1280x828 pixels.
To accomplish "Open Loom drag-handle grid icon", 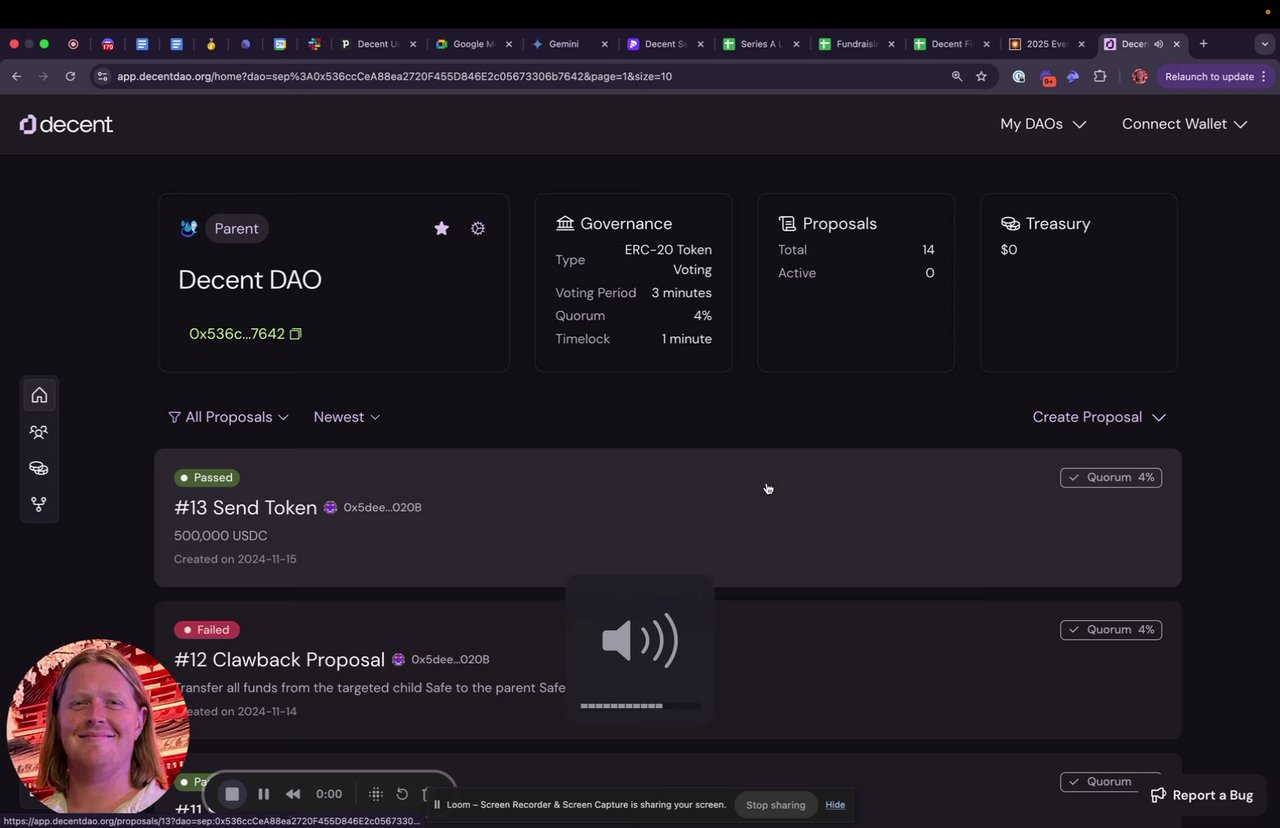I will [376, 794].
